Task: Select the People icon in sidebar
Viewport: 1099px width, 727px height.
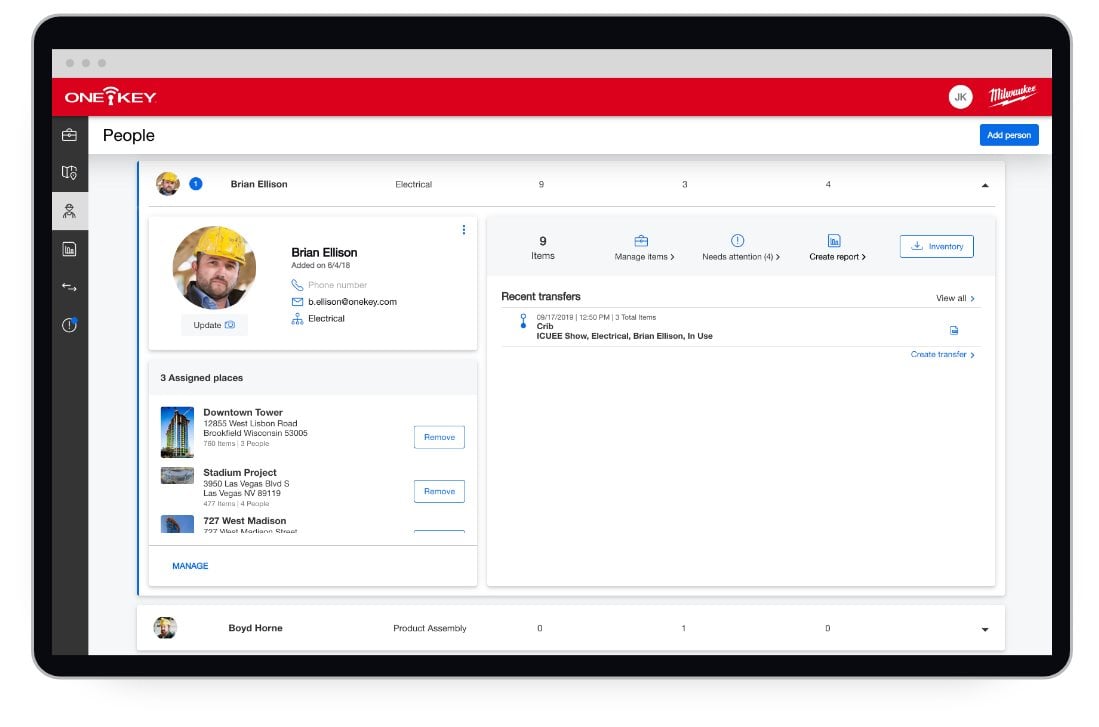Action: coord(69,211)
